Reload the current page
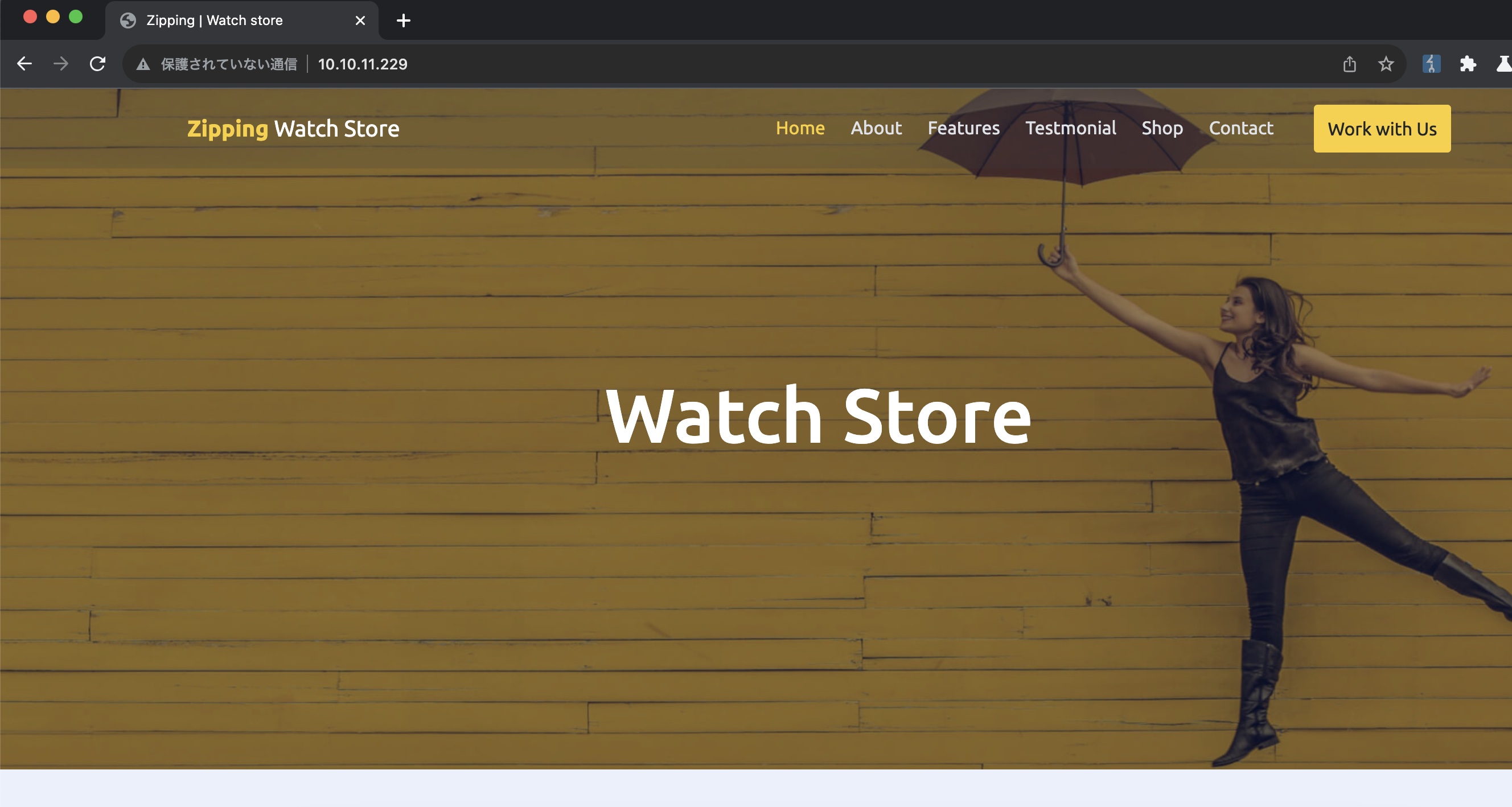The image size is (1512, 807). (x=97, y=63)
